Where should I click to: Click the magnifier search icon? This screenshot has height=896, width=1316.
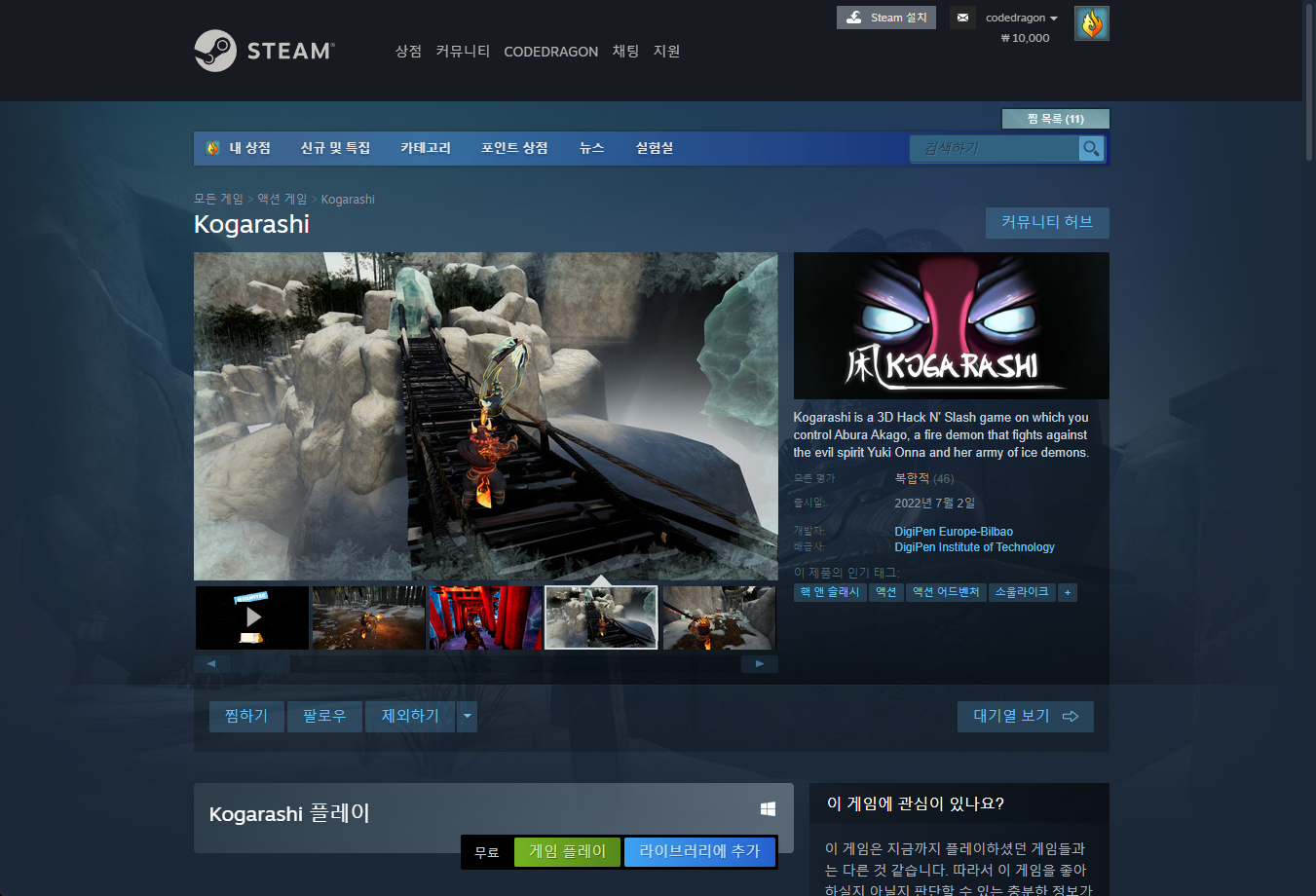point(1091,148)
